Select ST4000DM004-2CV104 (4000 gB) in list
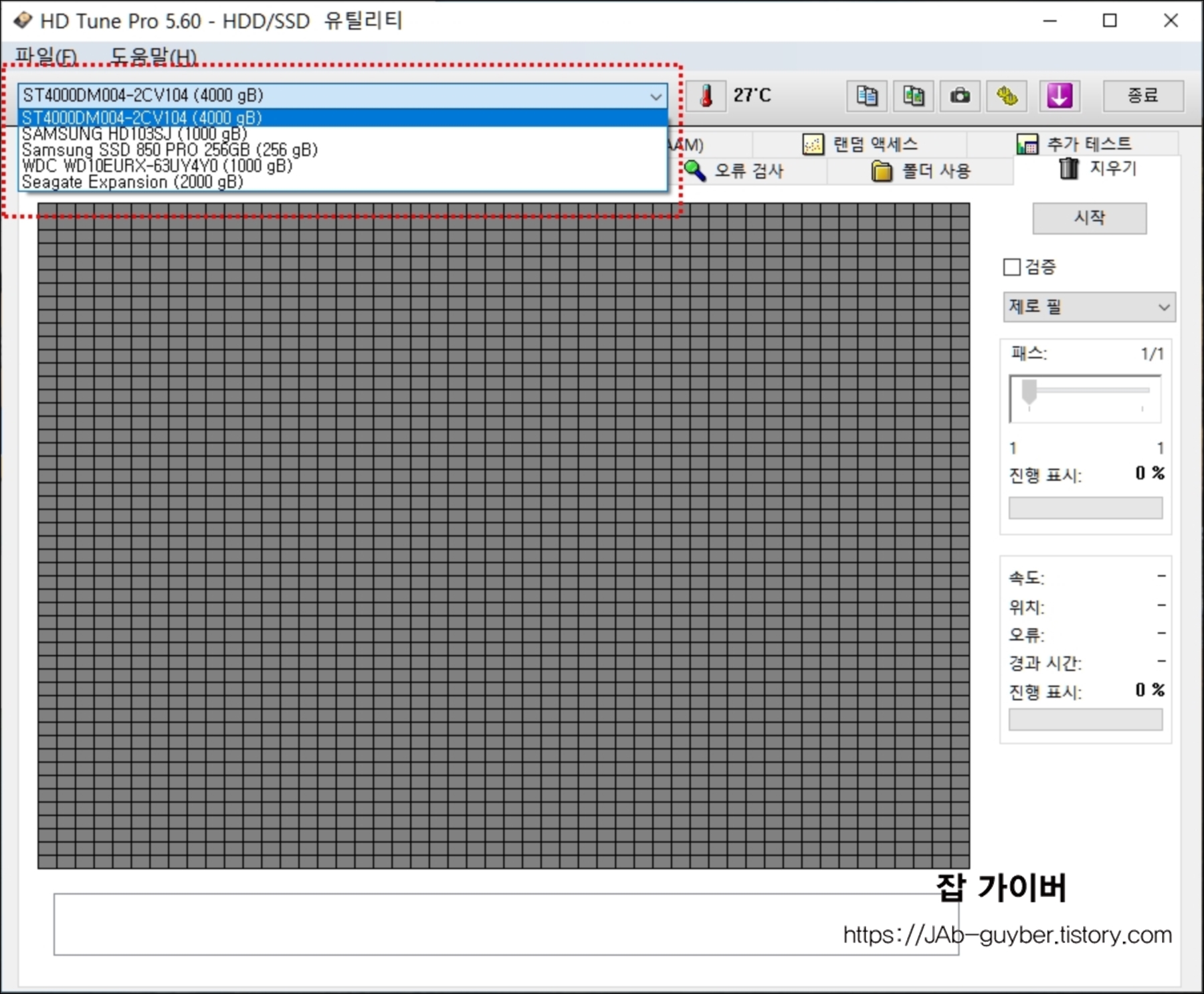Image resolution: width=1204 pixels, height=994 pixels. pyautogui.click(x=342, y=118)
